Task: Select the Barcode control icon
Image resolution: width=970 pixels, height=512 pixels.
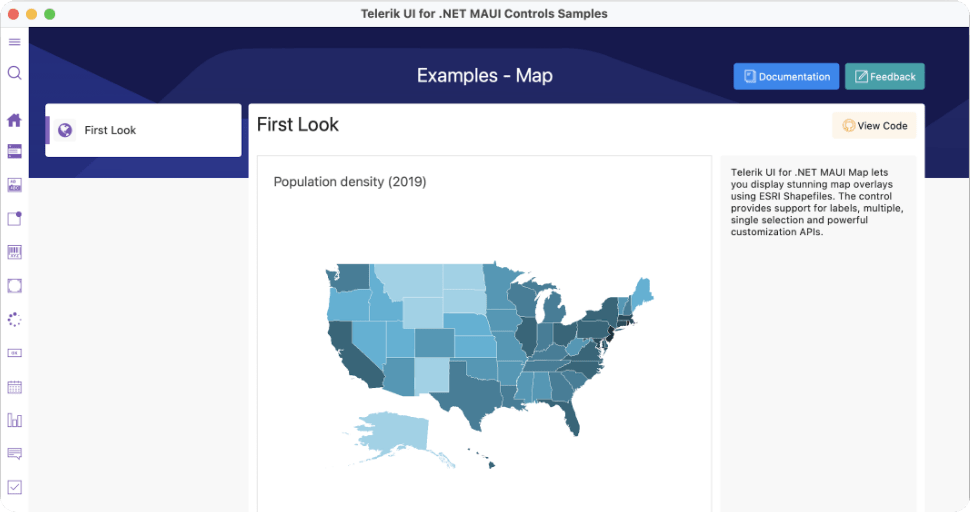Action: click(x=15, y=252)
